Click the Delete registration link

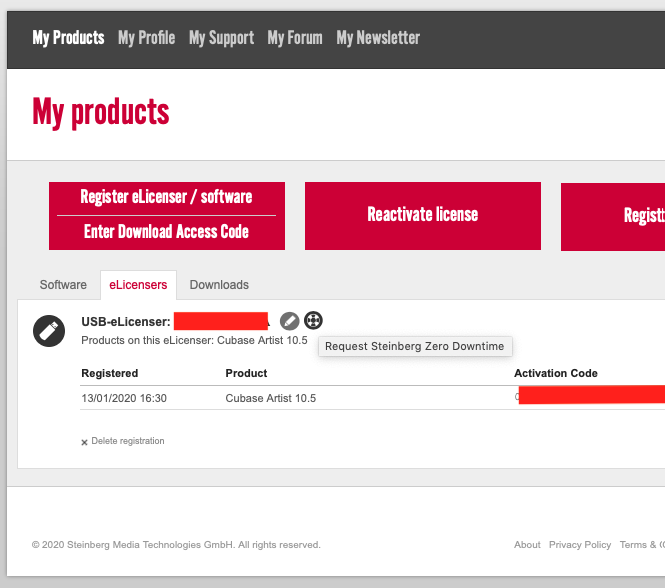[128, 441]
